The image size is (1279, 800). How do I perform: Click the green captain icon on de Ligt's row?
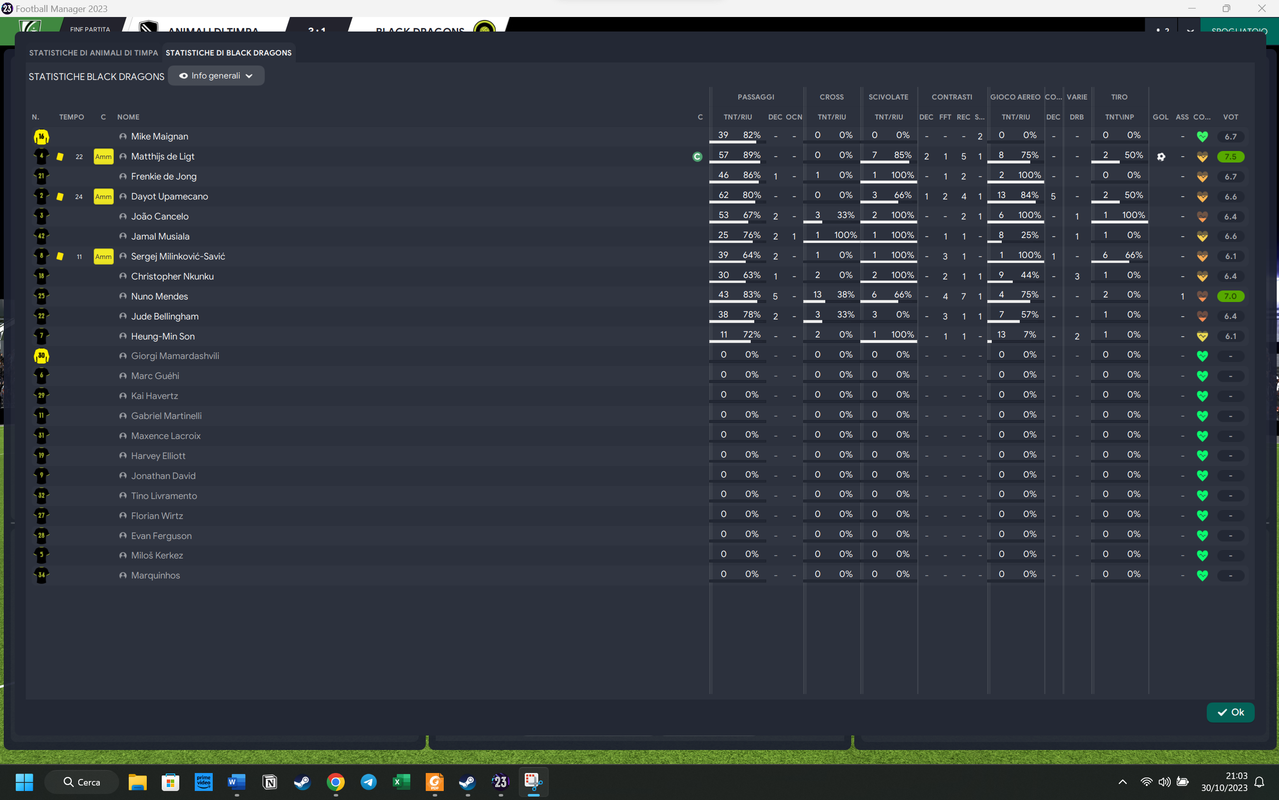(x=697, y=156)
